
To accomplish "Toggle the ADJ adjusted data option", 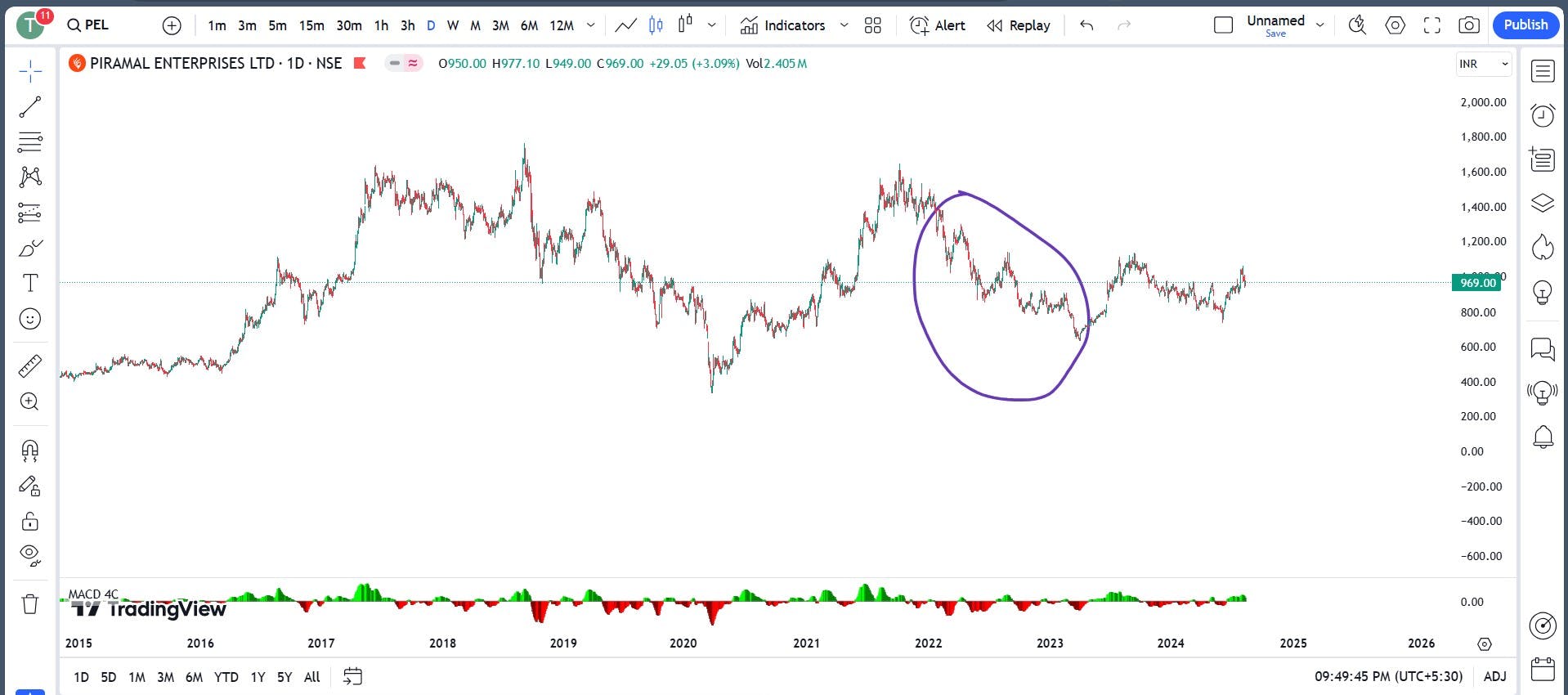I will coord(1495,677).
